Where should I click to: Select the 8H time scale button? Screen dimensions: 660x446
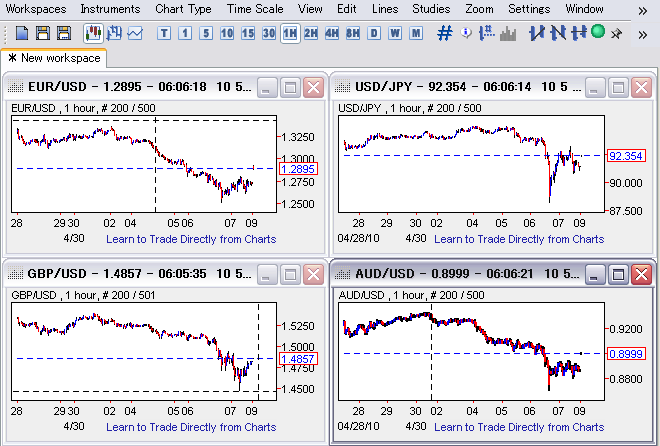(x=353, y=33)
